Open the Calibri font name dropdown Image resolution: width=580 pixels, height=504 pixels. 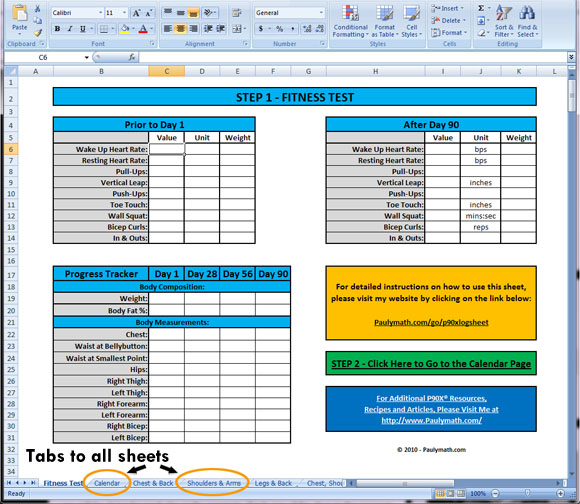(100, 13)
